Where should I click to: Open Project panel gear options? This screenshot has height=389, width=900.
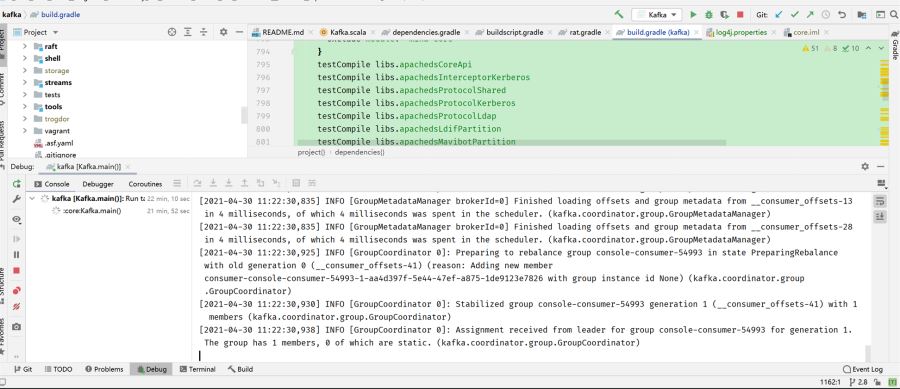223,32
